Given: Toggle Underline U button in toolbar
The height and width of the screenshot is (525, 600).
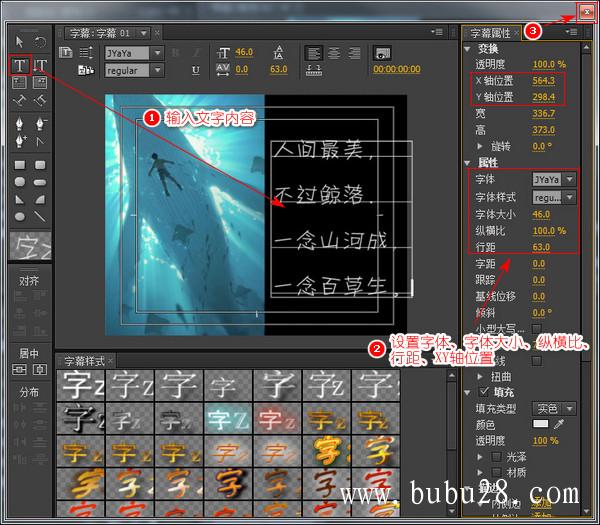Looking at the screenshot, I should click(x=196, y=70).
